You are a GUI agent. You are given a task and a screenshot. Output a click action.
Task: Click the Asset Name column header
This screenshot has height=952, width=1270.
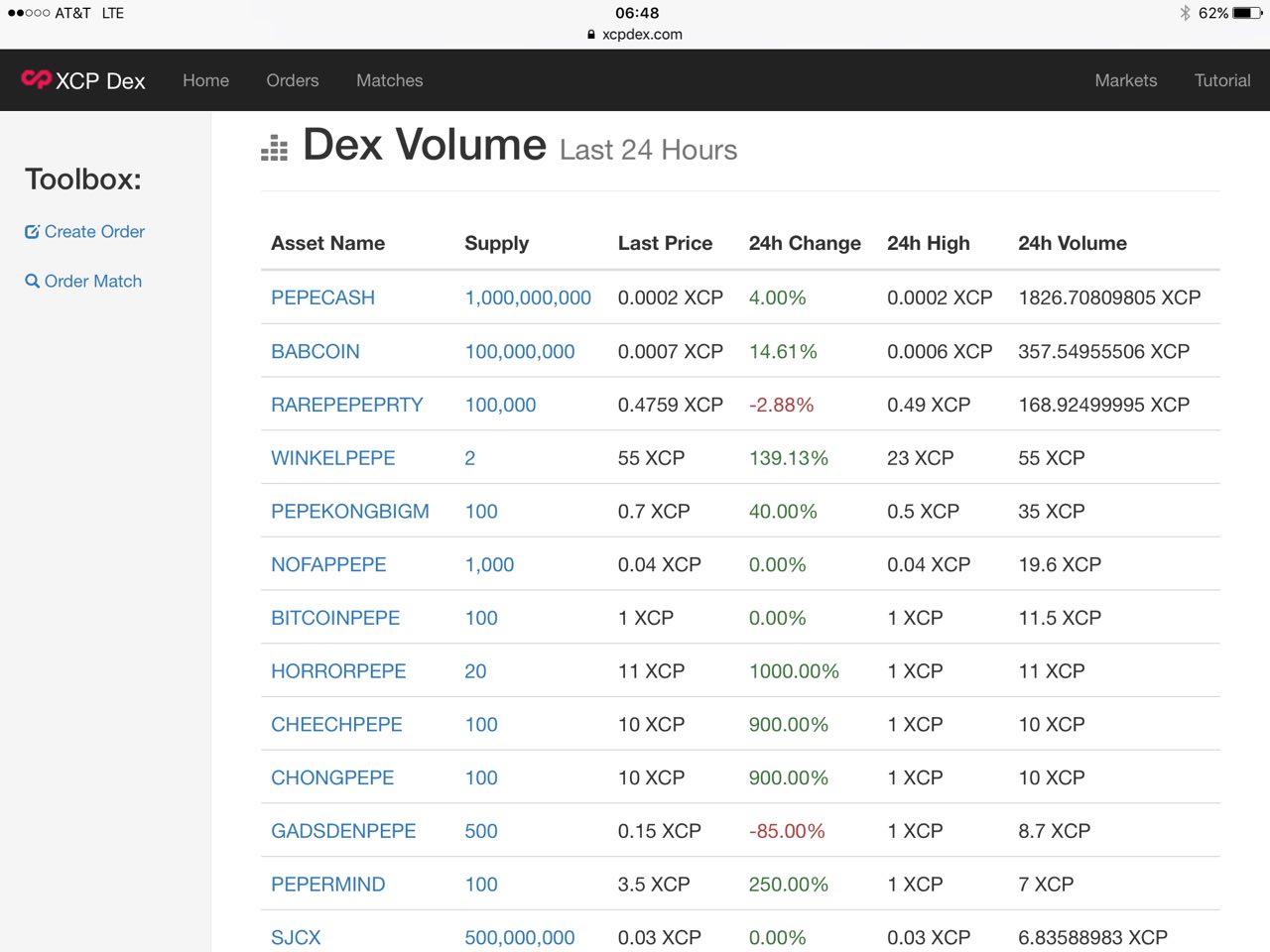click(x=327, y=243)
